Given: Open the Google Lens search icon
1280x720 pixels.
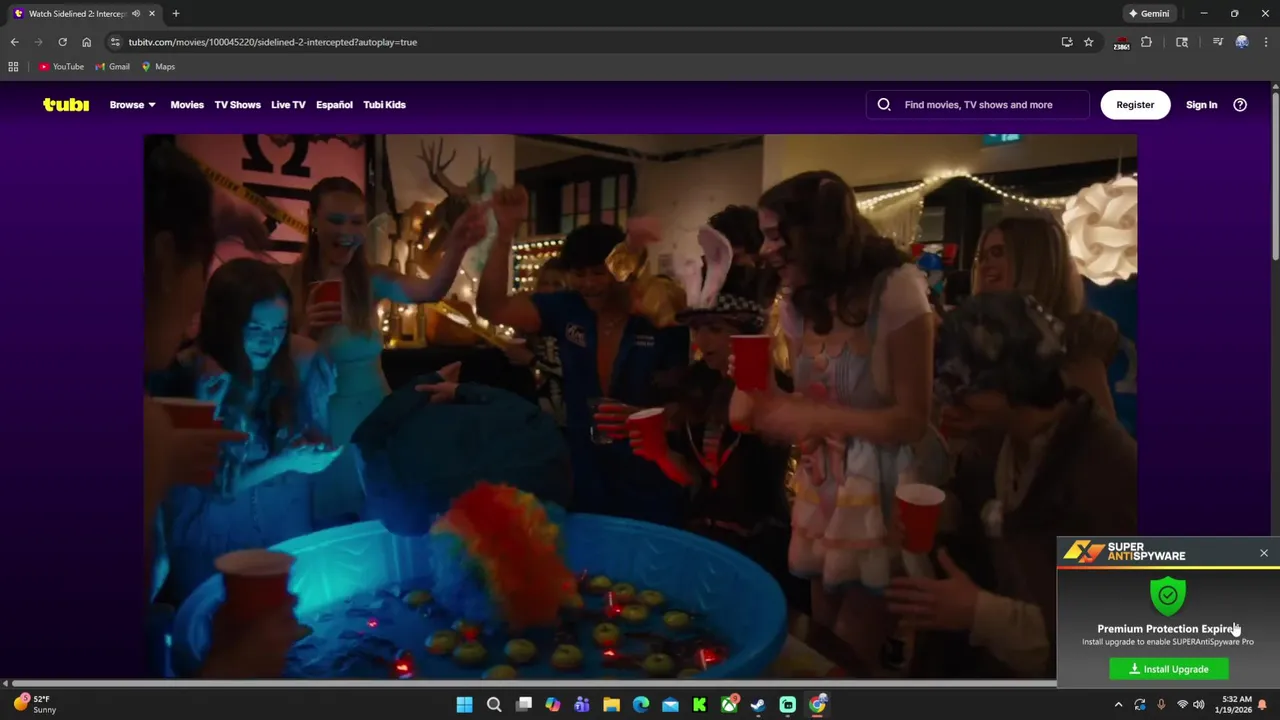Looking at the screenshot, I should click(x=1182, y=42).
